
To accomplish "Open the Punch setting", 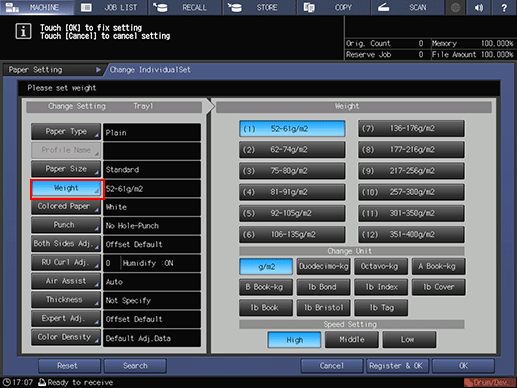I will (x=66, y=225).
